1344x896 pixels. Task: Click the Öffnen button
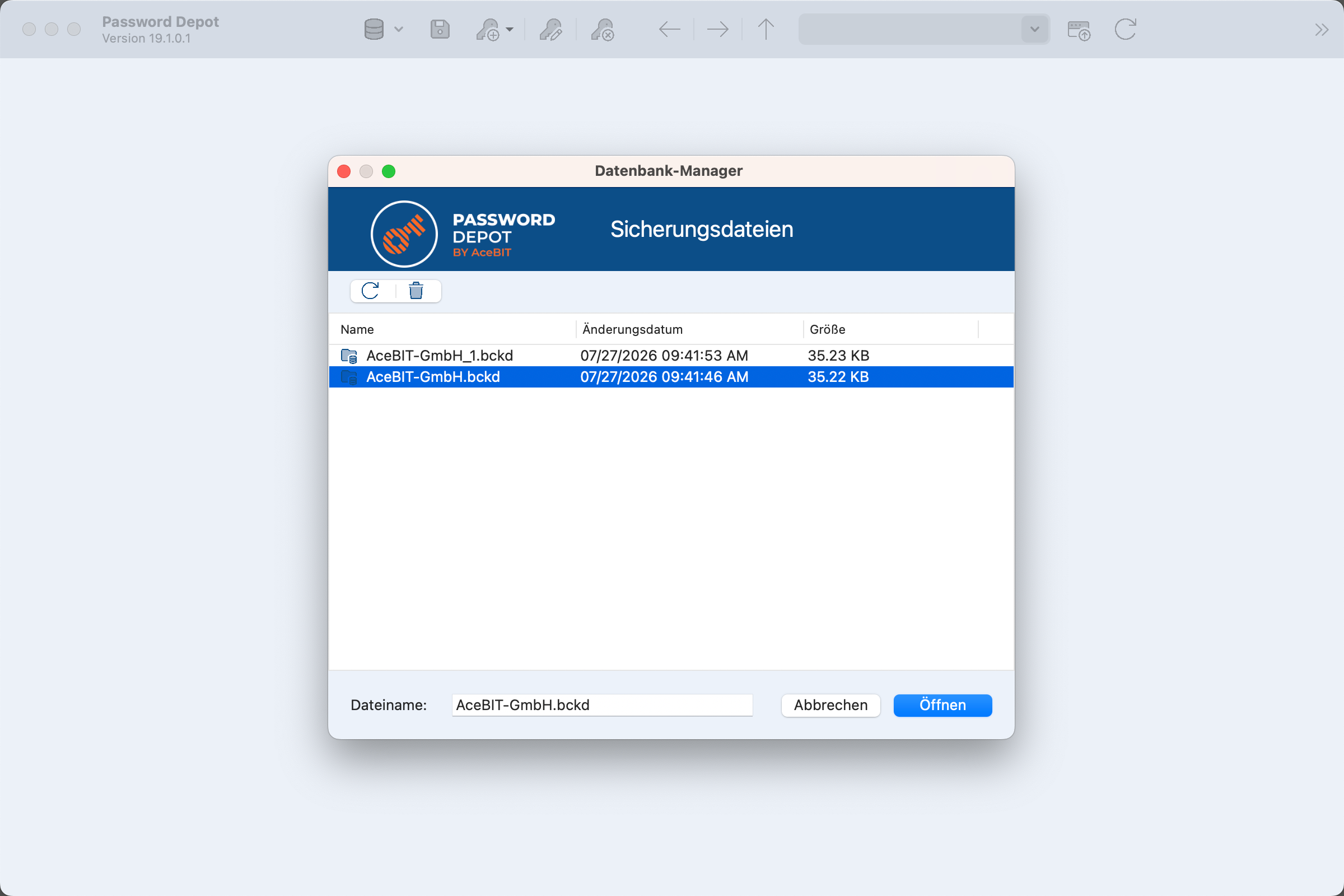tap(942, 705)
